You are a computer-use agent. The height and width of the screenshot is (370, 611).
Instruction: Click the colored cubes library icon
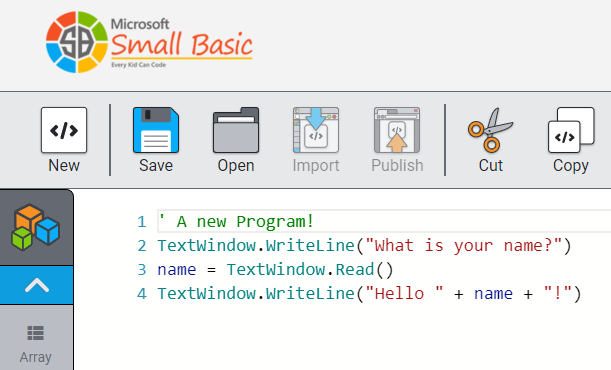point(36,227)
